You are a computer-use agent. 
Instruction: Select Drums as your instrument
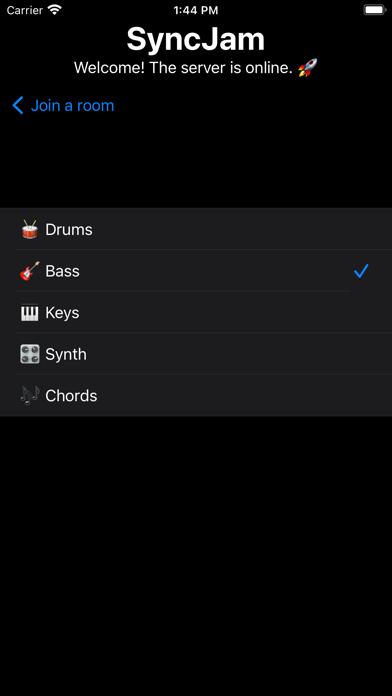point(196,229)
